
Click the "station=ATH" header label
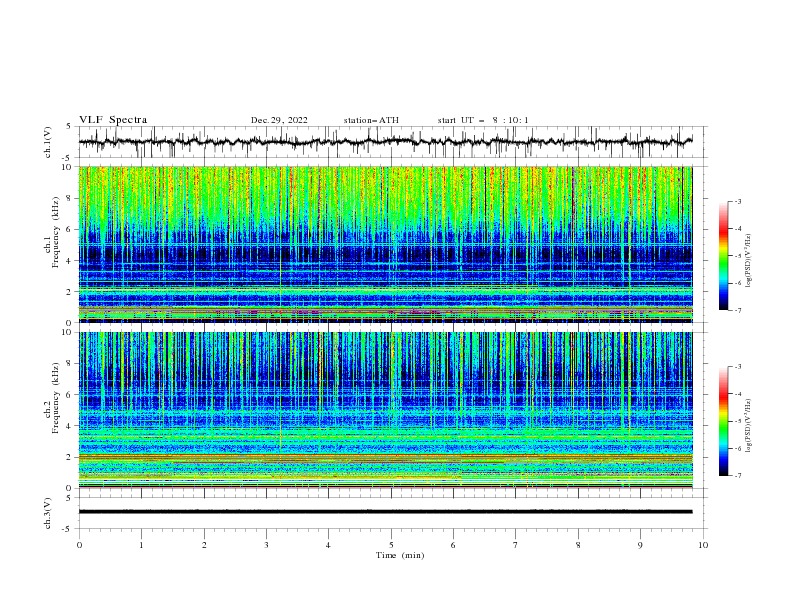[x=371, y=120]
